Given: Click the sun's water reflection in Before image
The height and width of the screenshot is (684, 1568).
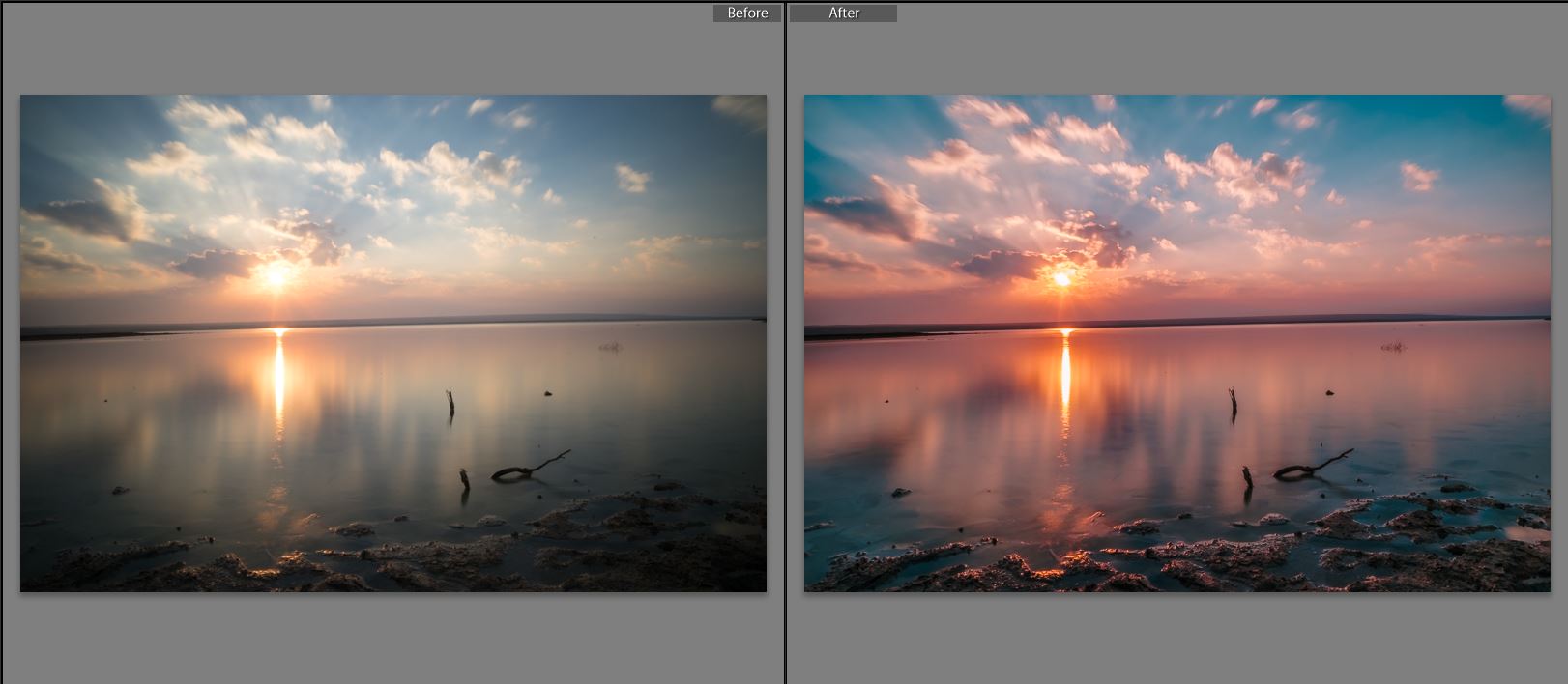Looking at the screenshot, I should coord(279,377).
